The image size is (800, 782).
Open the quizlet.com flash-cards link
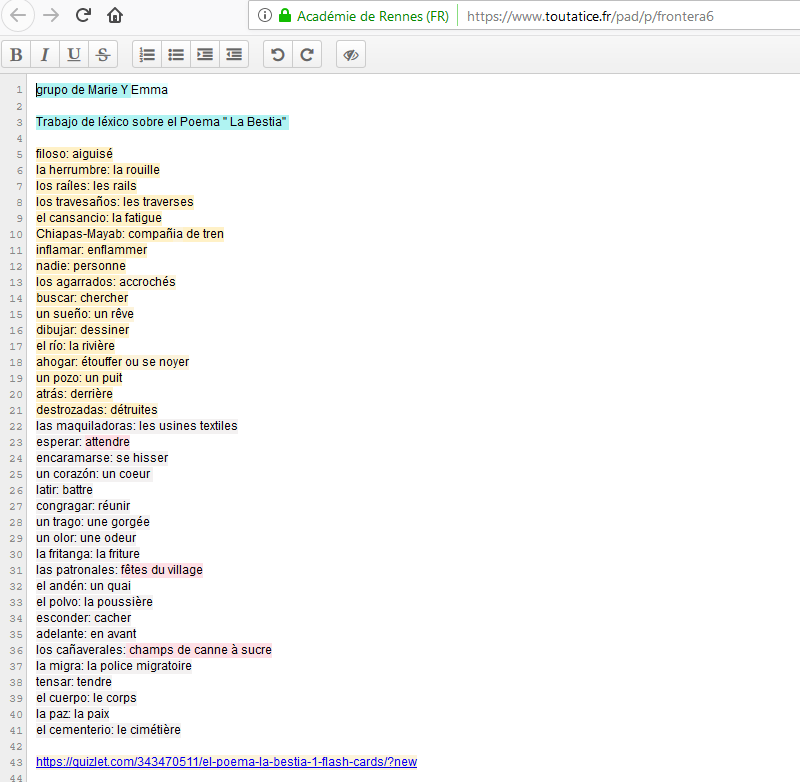click(226, 762)
